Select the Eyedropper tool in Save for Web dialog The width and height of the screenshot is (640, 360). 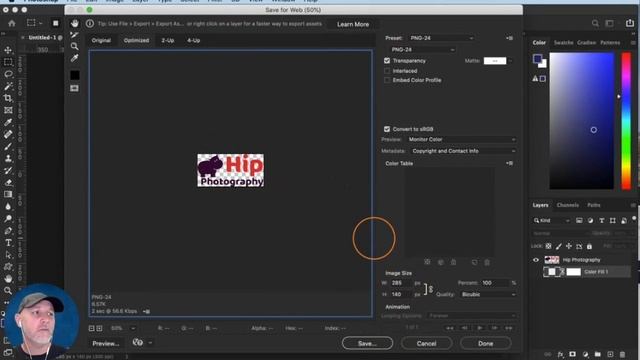click(74, 58)
